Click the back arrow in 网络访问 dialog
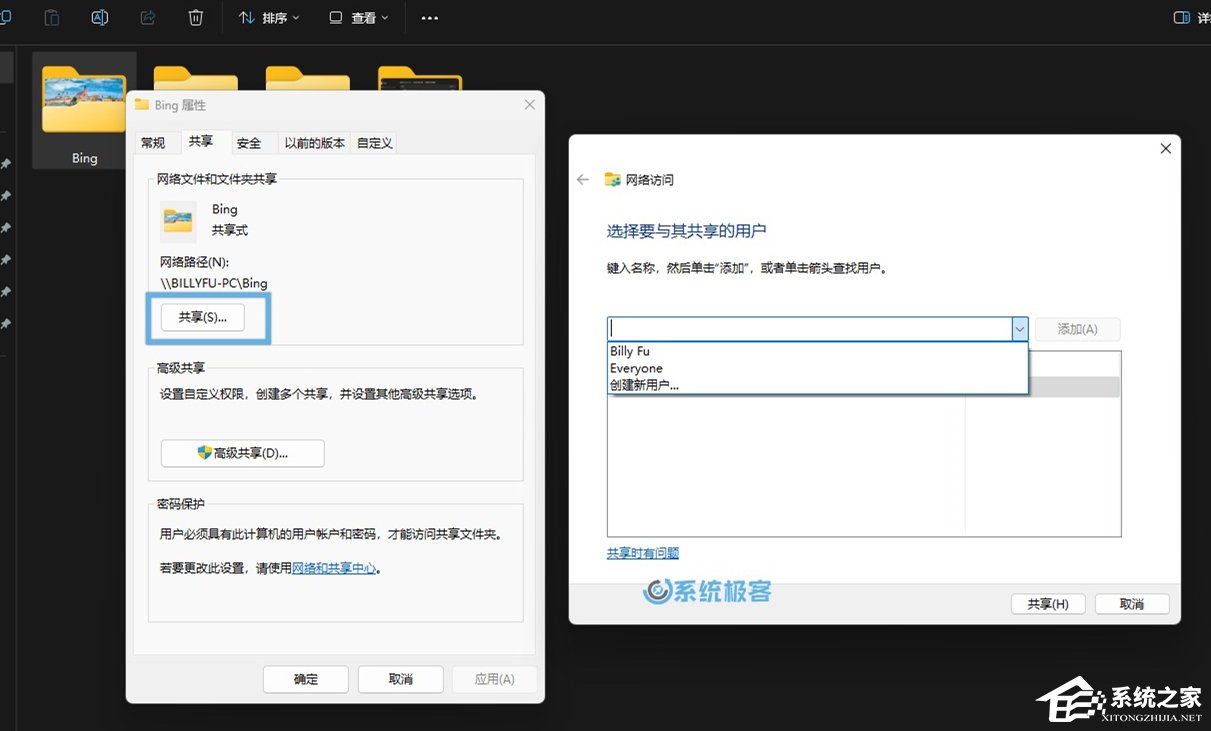The image size is (1211, 731). click(x=583, y=180)
